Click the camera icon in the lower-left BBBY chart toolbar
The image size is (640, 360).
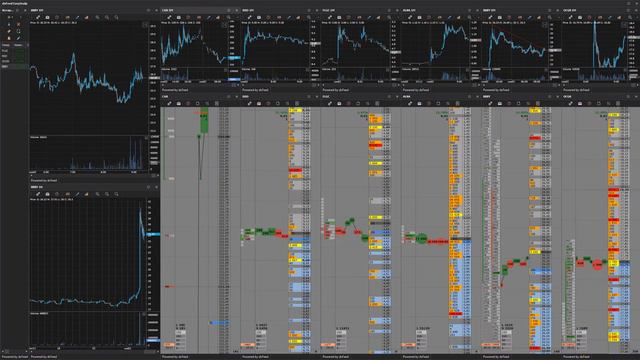47,194
